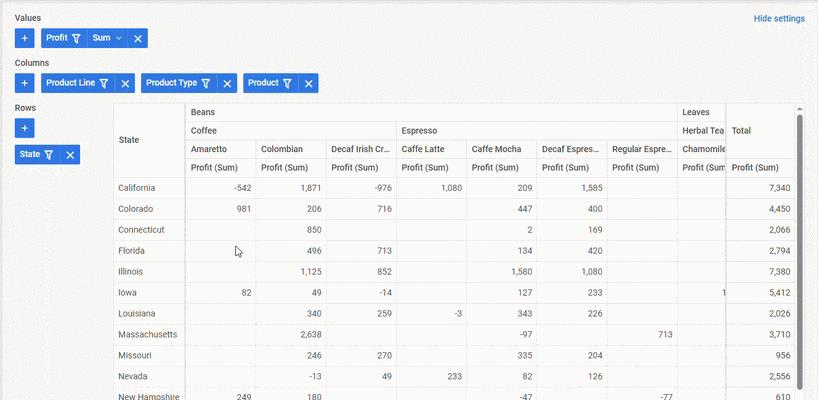Click Connecticut Colombian cell 850

coord(291,229)
